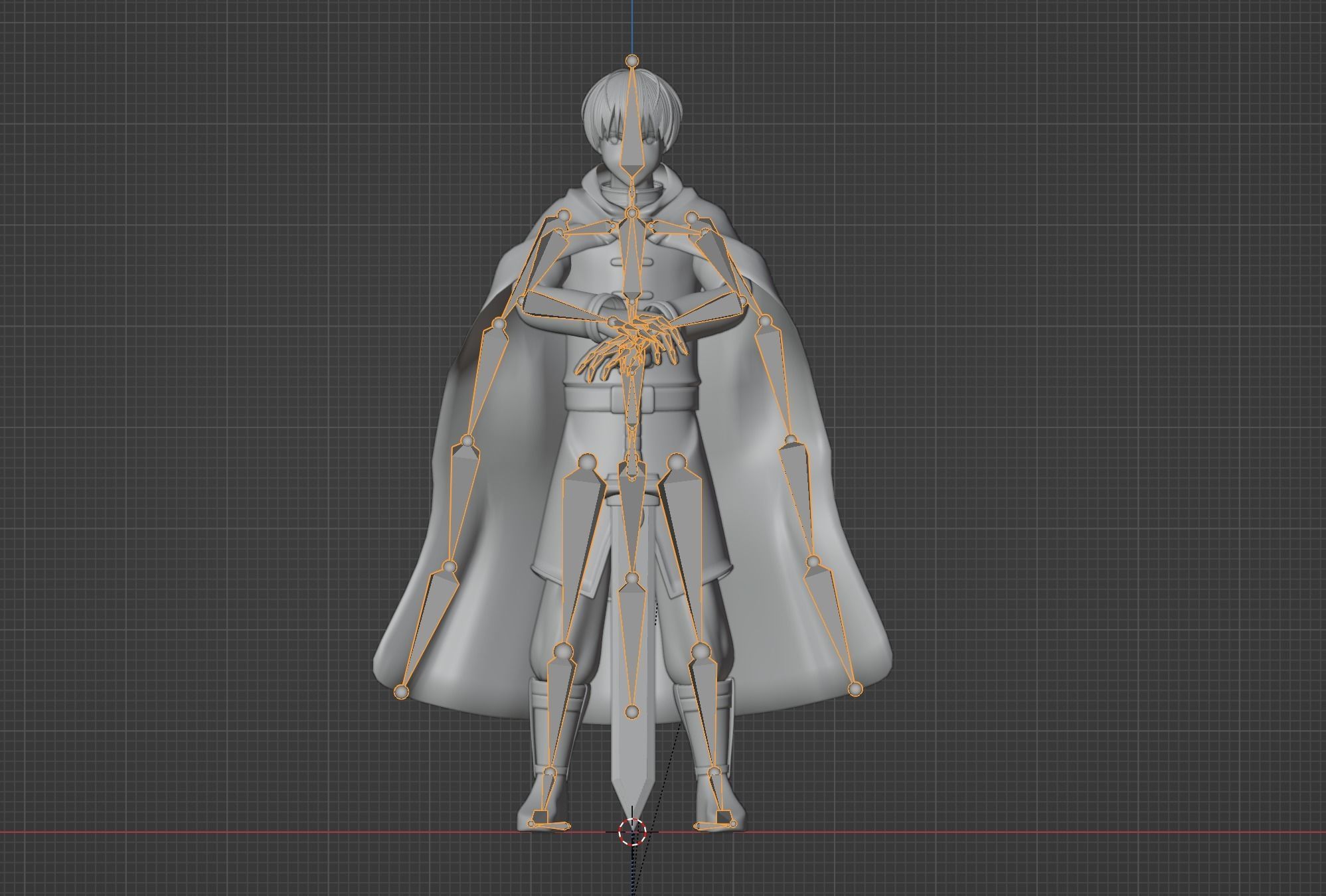Image resolution: width=1326 pixels, height=896 pixels.
Task: Select the knee joint on the viewer's right
Action: (x=701, y=650)
